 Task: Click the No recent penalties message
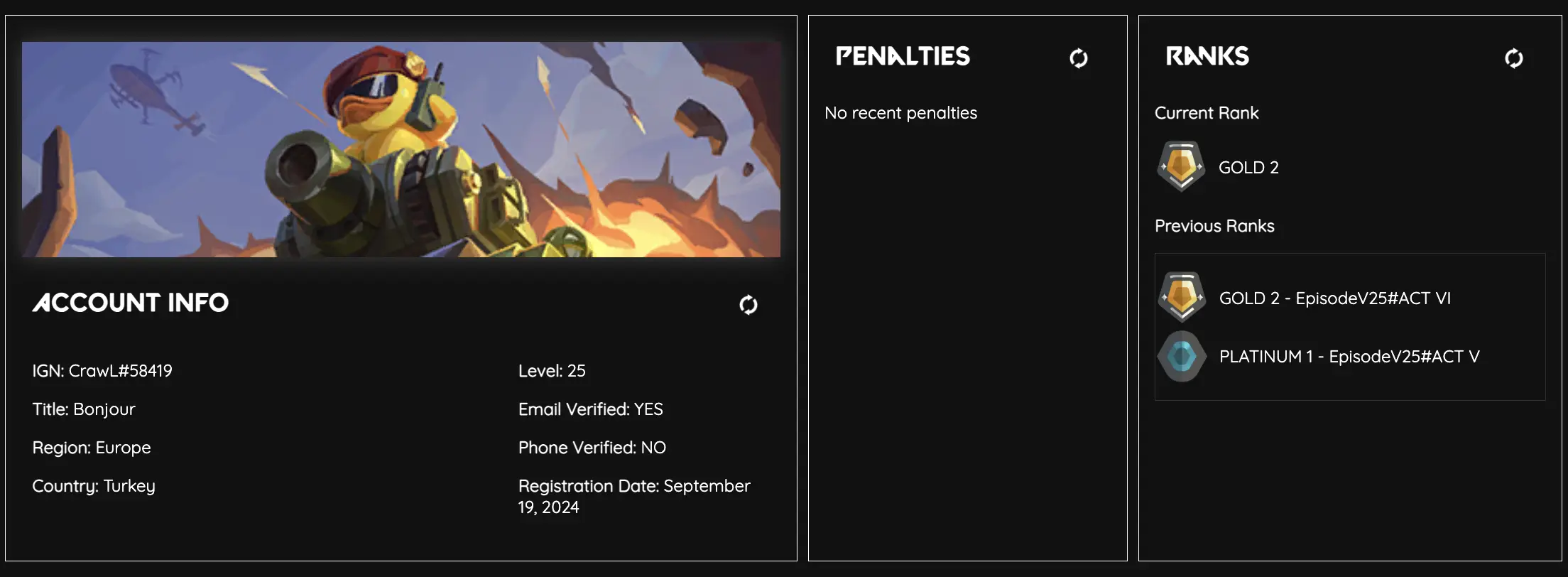click(900, 113)
